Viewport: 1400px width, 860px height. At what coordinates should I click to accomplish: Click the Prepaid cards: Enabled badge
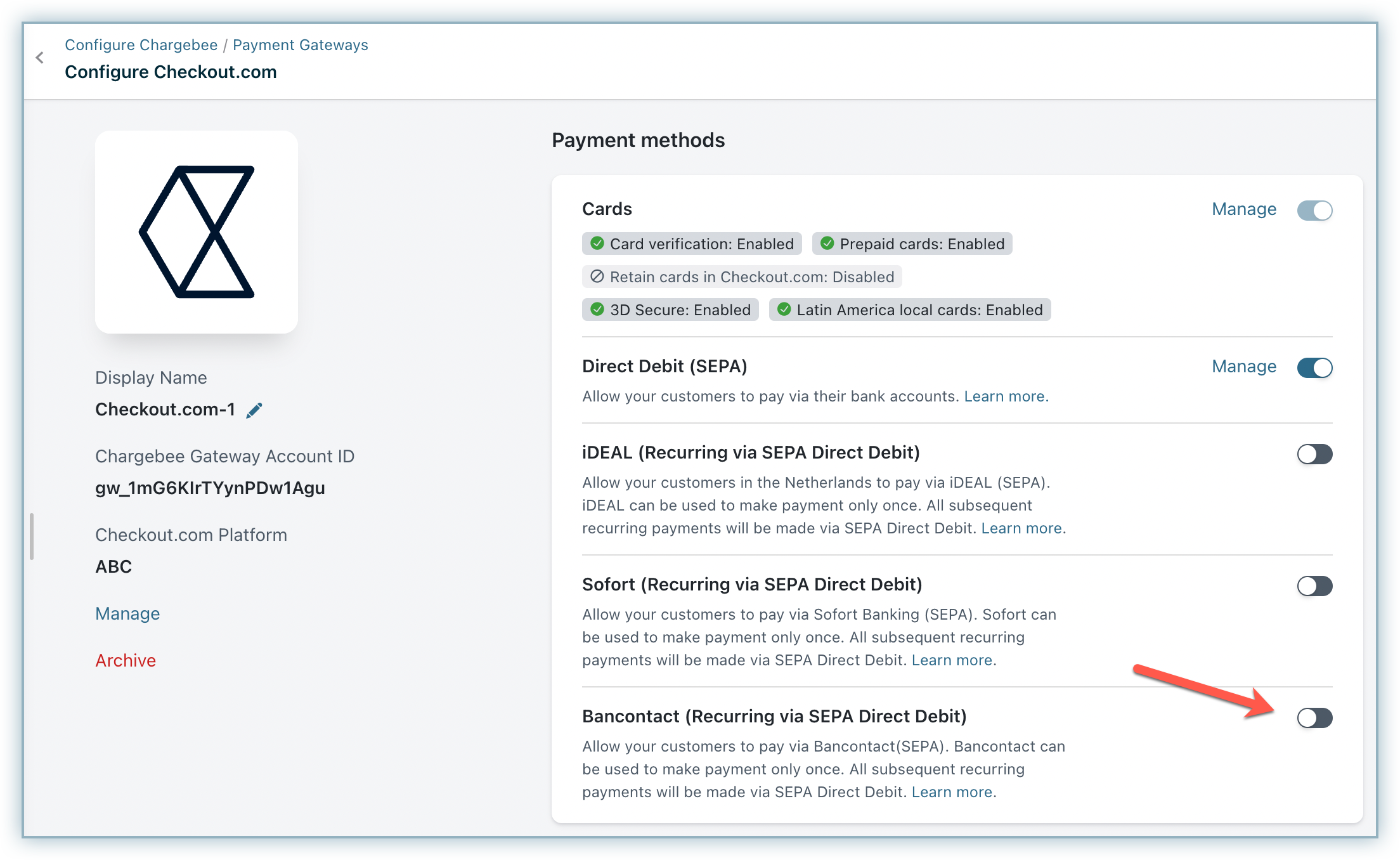pos(912,244)
